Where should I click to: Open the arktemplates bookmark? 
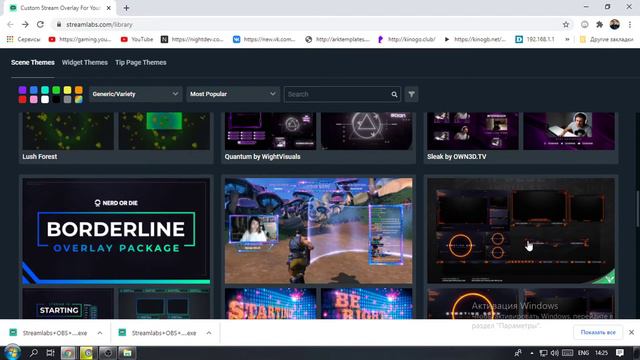coord(337,39)
